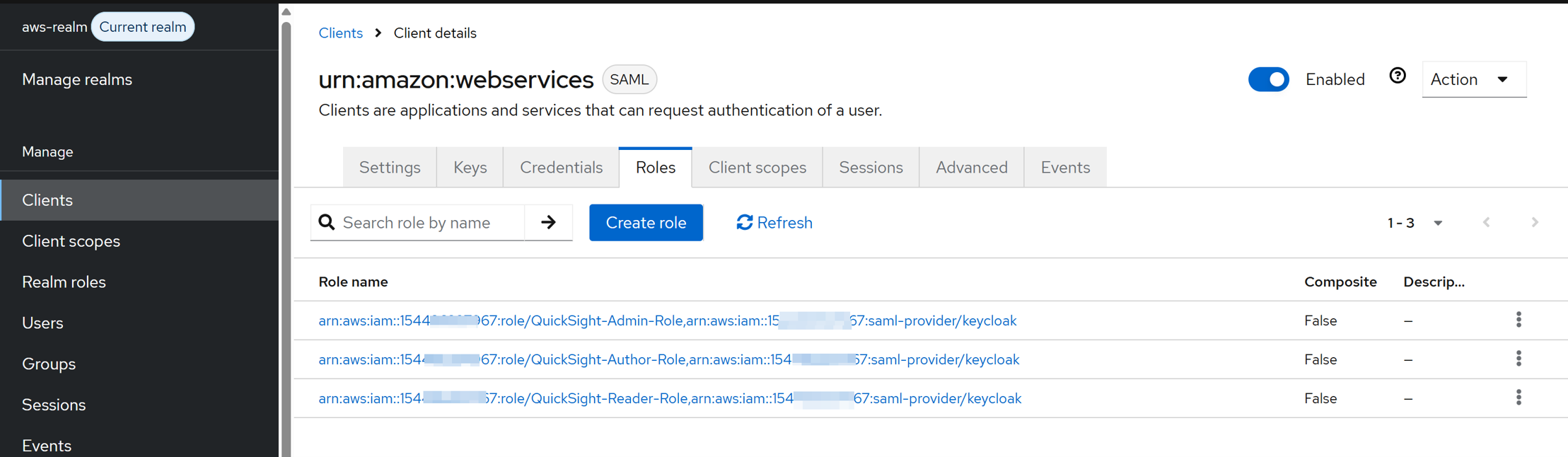
Task: Open kebab menu for QuickSight-Reader-Role row
Action: (x=1518, y=398)
